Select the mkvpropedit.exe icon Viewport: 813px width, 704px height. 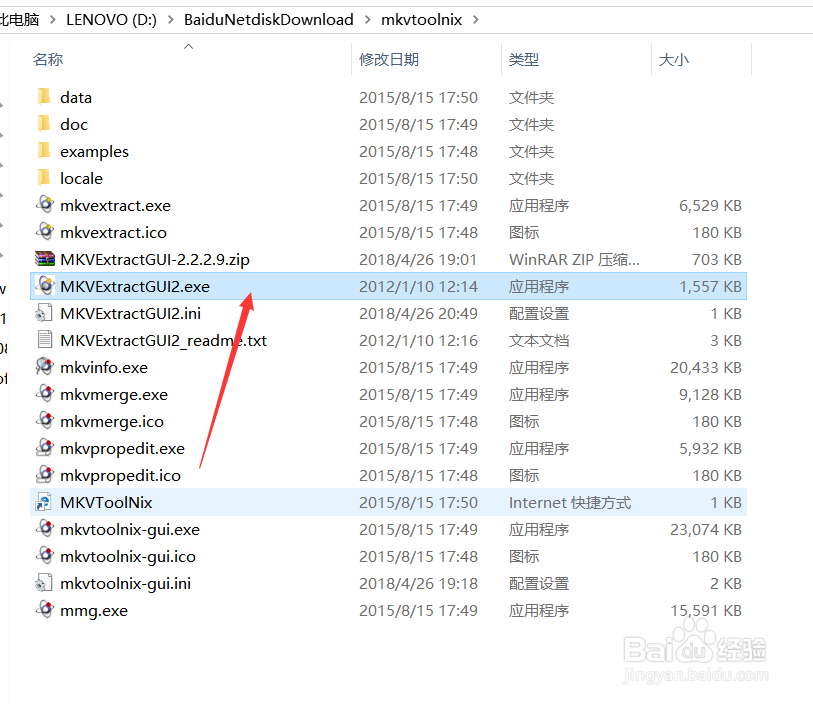pyautogui.click(x=45, y=448)
